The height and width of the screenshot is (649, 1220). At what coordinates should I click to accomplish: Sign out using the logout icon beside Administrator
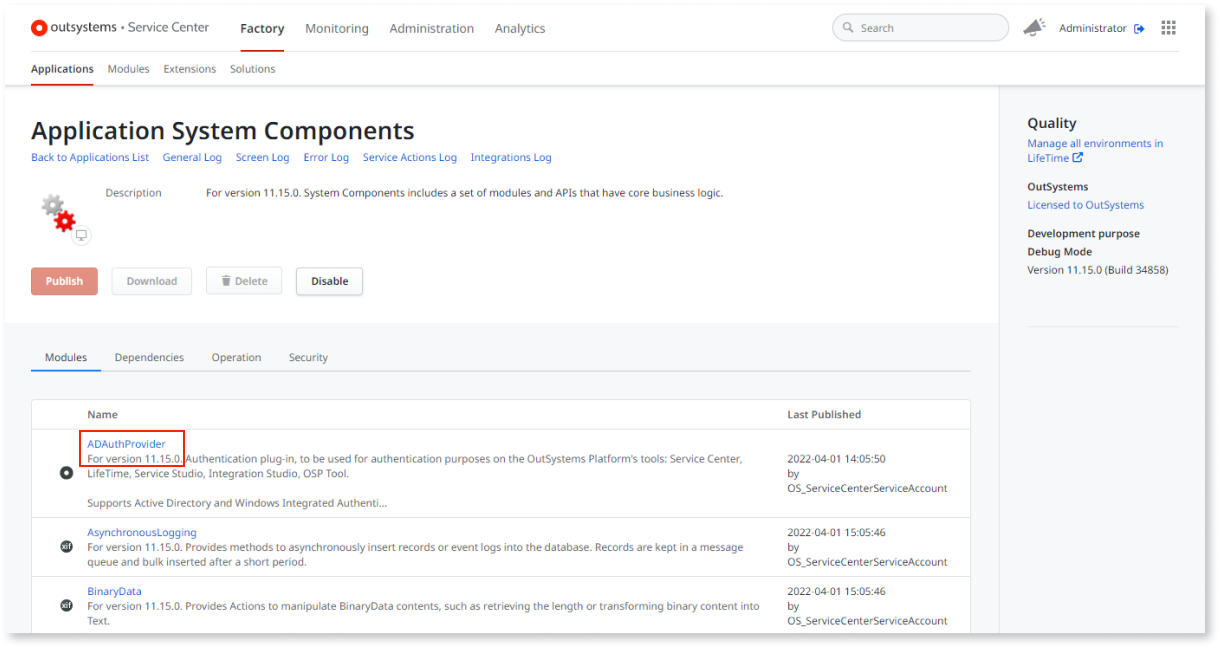pos(1139,28)
